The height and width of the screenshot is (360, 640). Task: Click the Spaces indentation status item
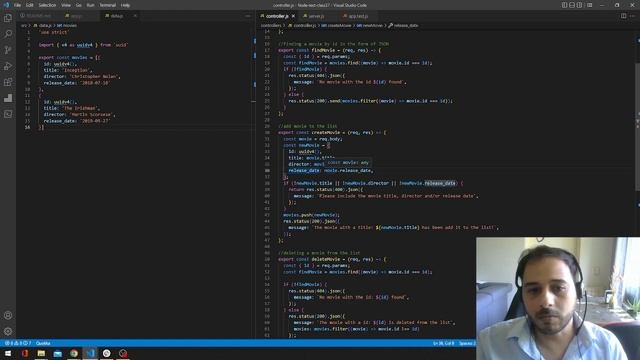coord(467,343)
